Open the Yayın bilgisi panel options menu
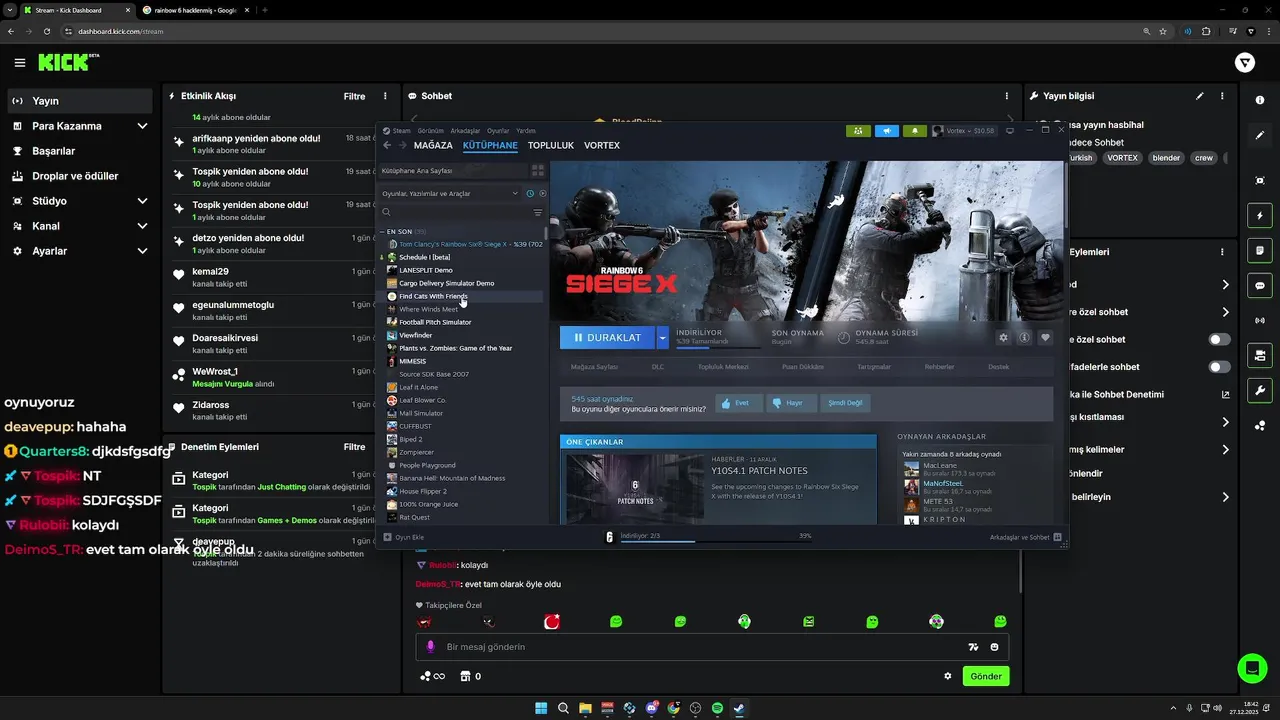Image resolution: width=1280 pixels, height=720 pixels. 1222,96
